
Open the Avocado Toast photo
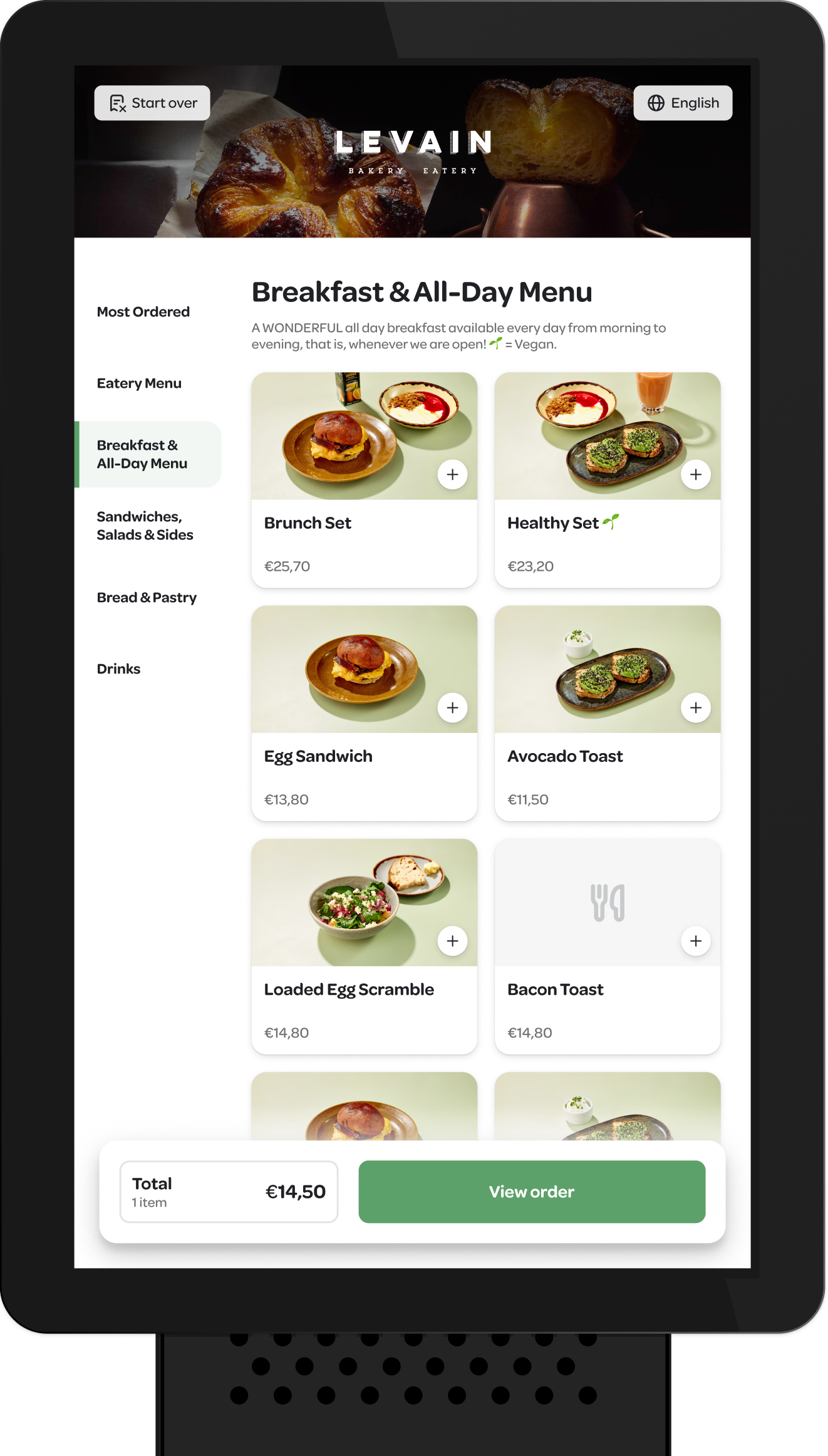point(607,669)
